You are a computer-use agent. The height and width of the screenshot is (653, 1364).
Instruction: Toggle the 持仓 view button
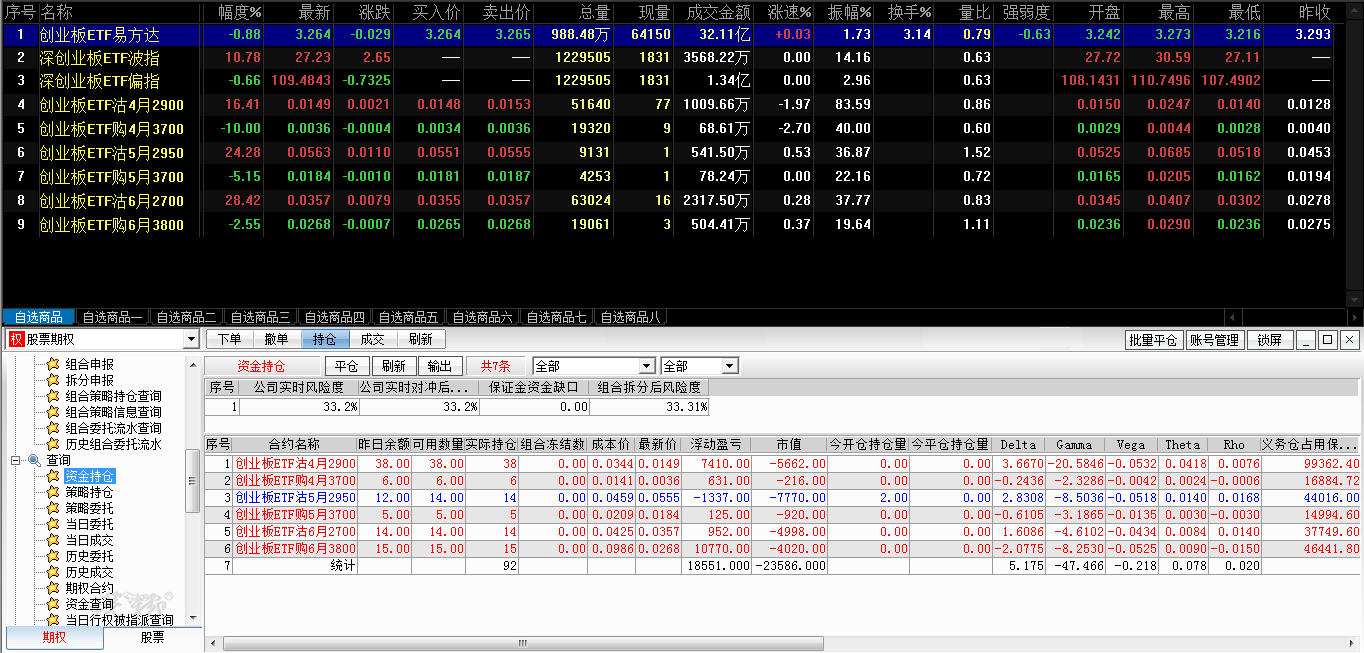[325, 340]
